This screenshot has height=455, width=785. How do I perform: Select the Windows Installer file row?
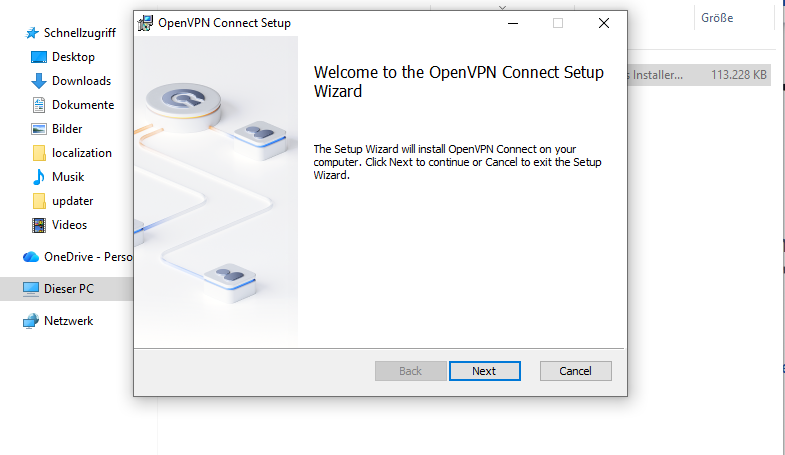point(700,74)
